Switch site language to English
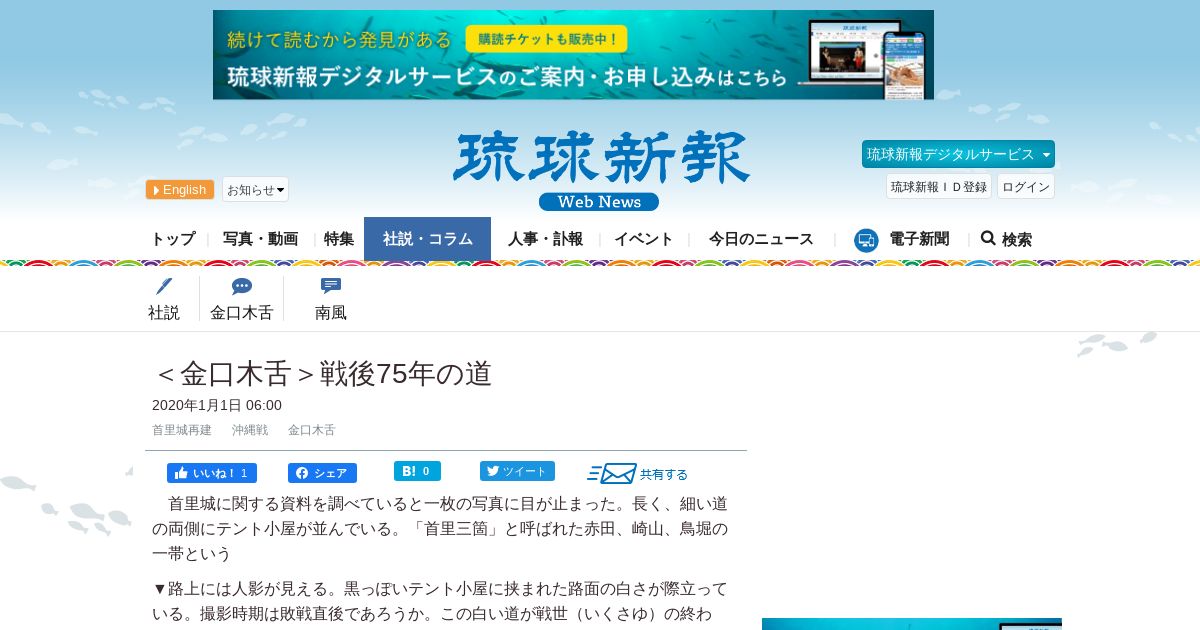The width and height of the screenshot is (1200, 630). pos(180,190)
